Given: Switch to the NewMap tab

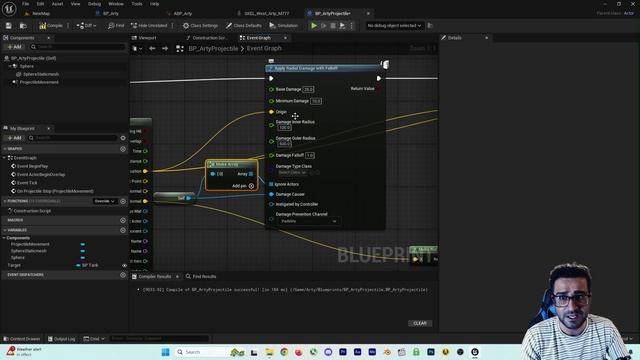Looking at the screenshot, I should click(41, 13).
